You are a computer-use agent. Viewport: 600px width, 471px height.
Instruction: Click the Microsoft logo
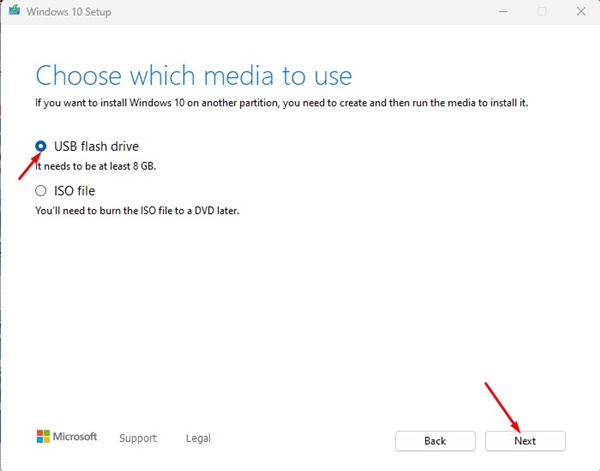(x=67, y=437)
